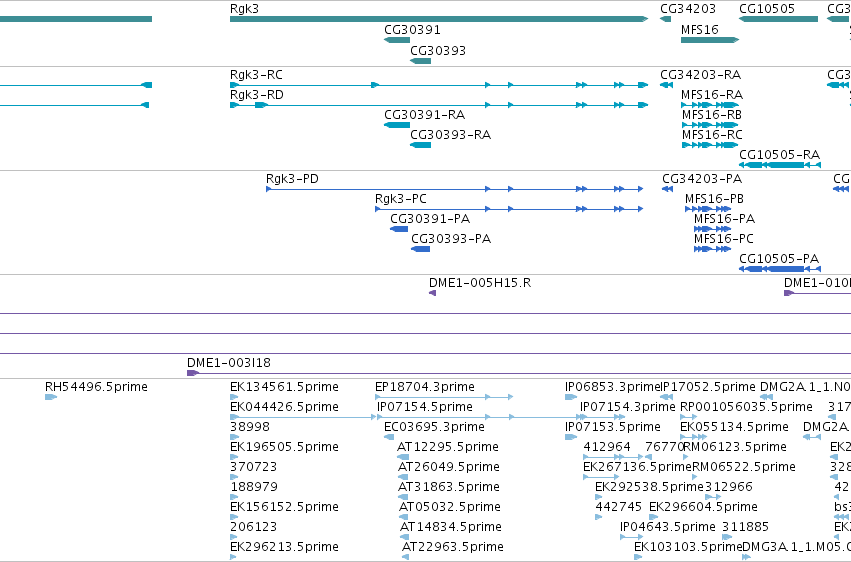
Task: Select the Rgk3 gene bar
Action: coord(439,19)
